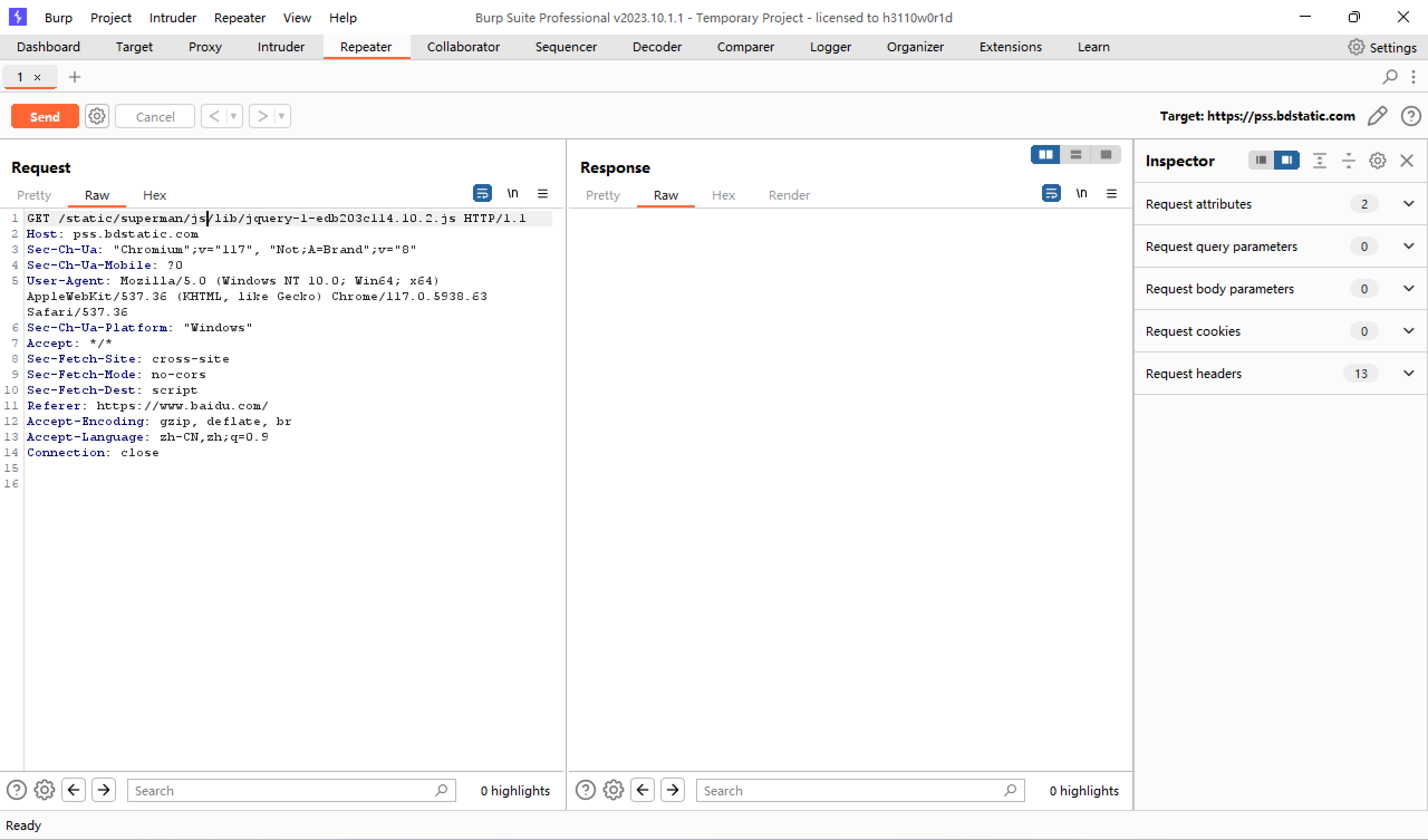This screenshot has width=1428, height=840.
Task: Toggle non-printable characters in Response
Action: (x=1082, y=194)
